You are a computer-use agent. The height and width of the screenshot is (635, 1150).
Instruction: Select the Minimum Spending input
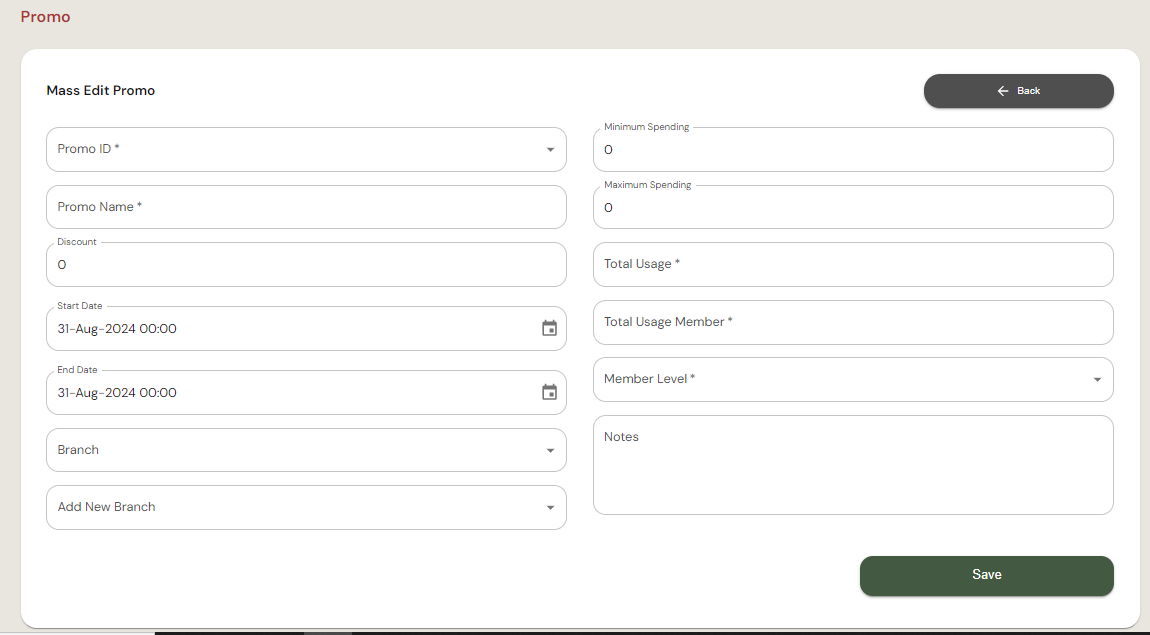852,150
